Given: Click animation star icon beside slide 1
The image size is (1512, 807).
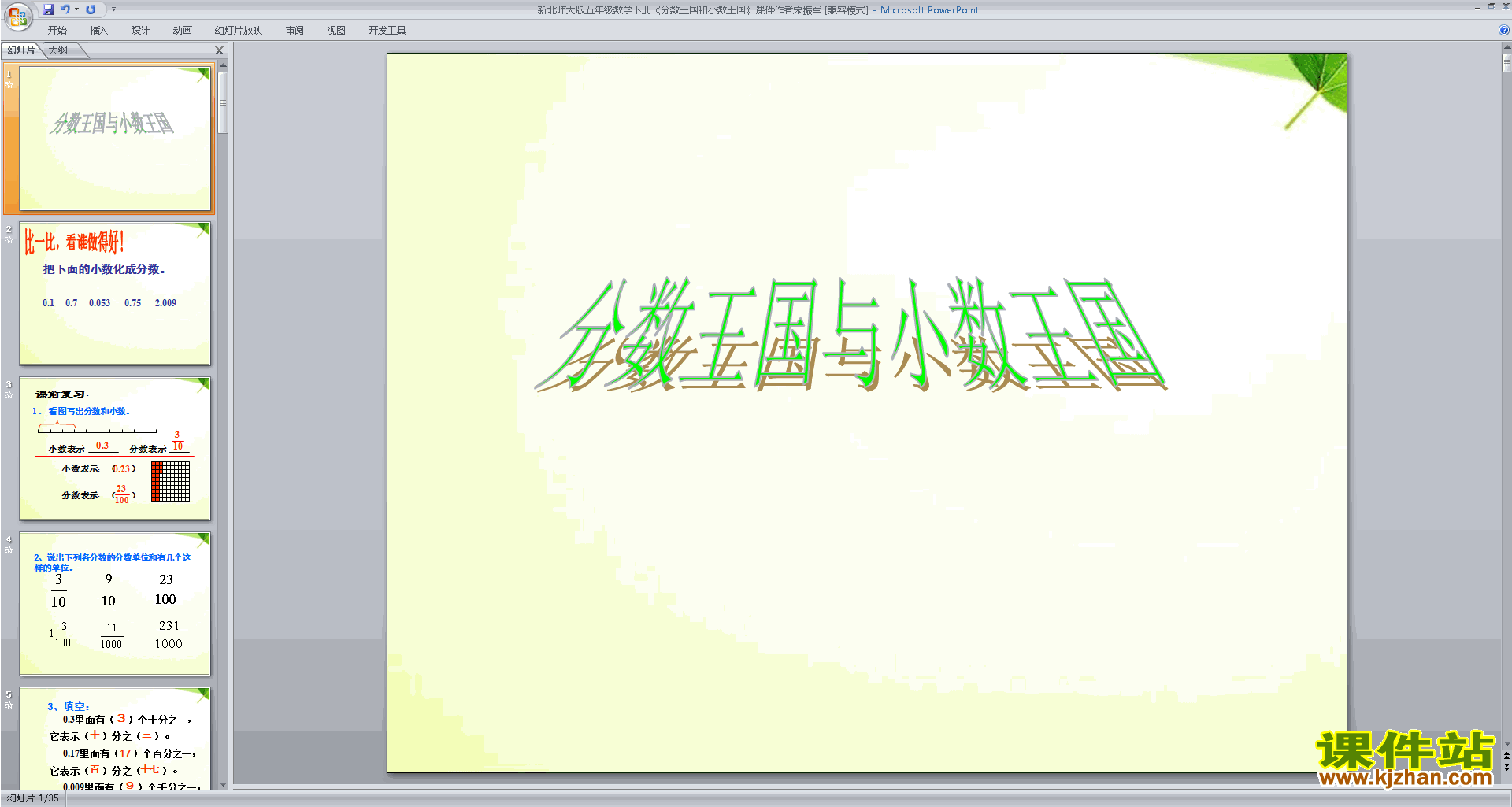Looking at the screenshot, I should pos(9,84).
